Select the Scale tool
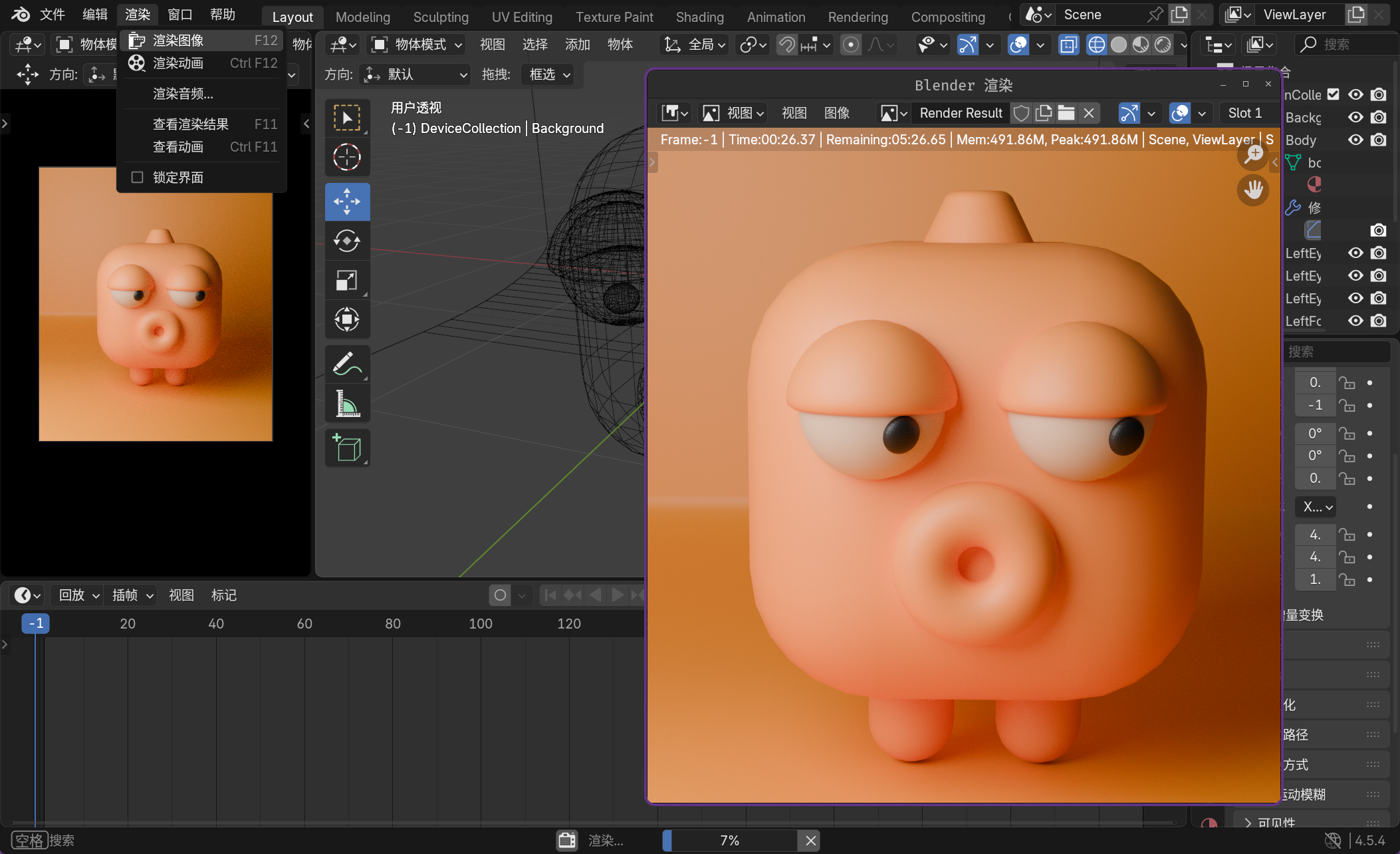The height and width of the screenshot is (854, 1400). (x=346, y=280)
